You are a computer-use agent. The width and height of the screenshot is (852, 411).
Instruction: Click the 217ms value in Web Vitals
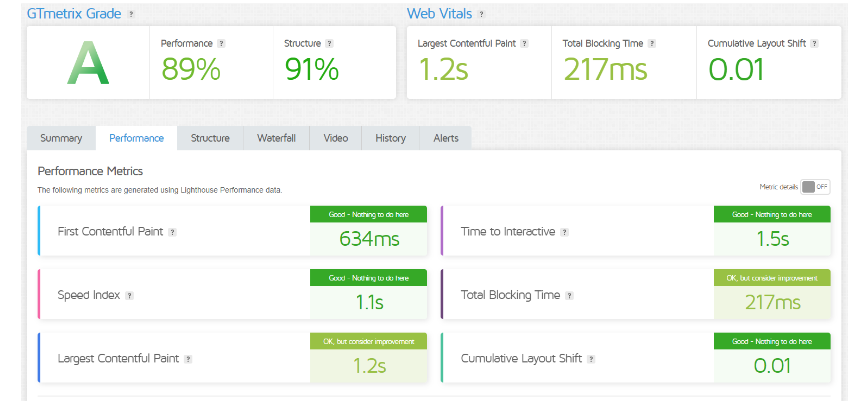605,70
